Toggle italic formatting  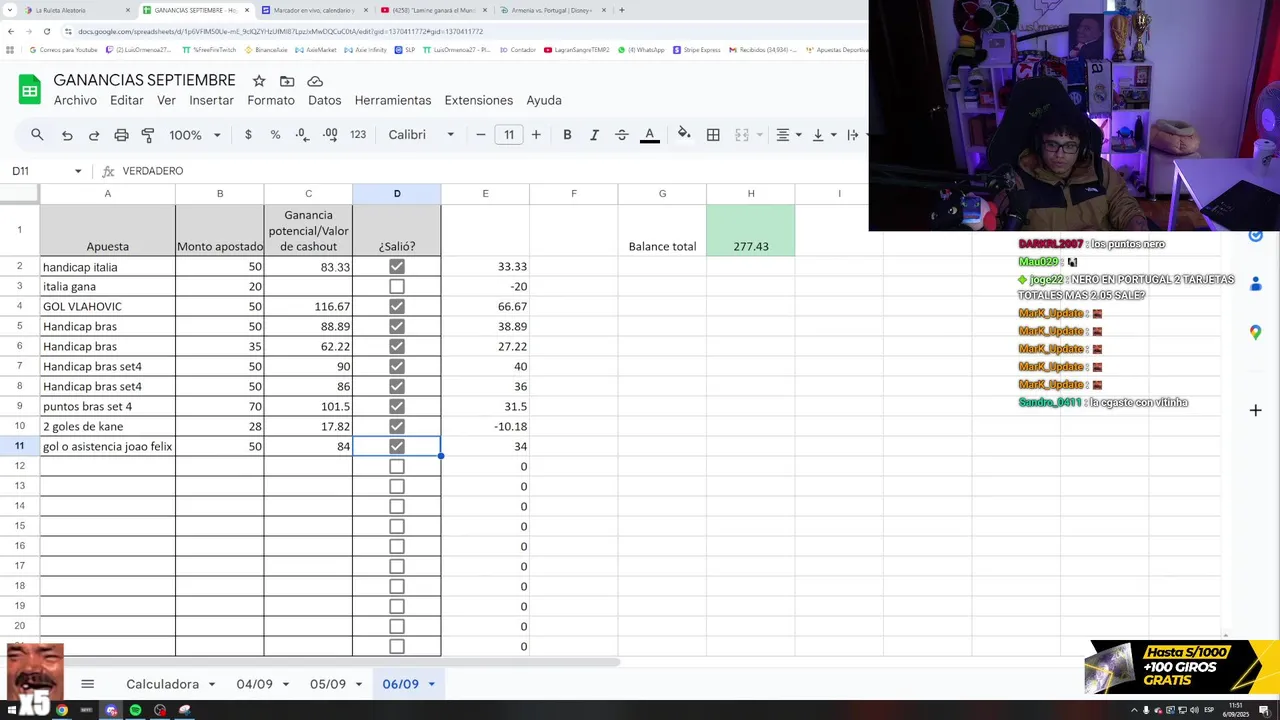pos(594,135)
